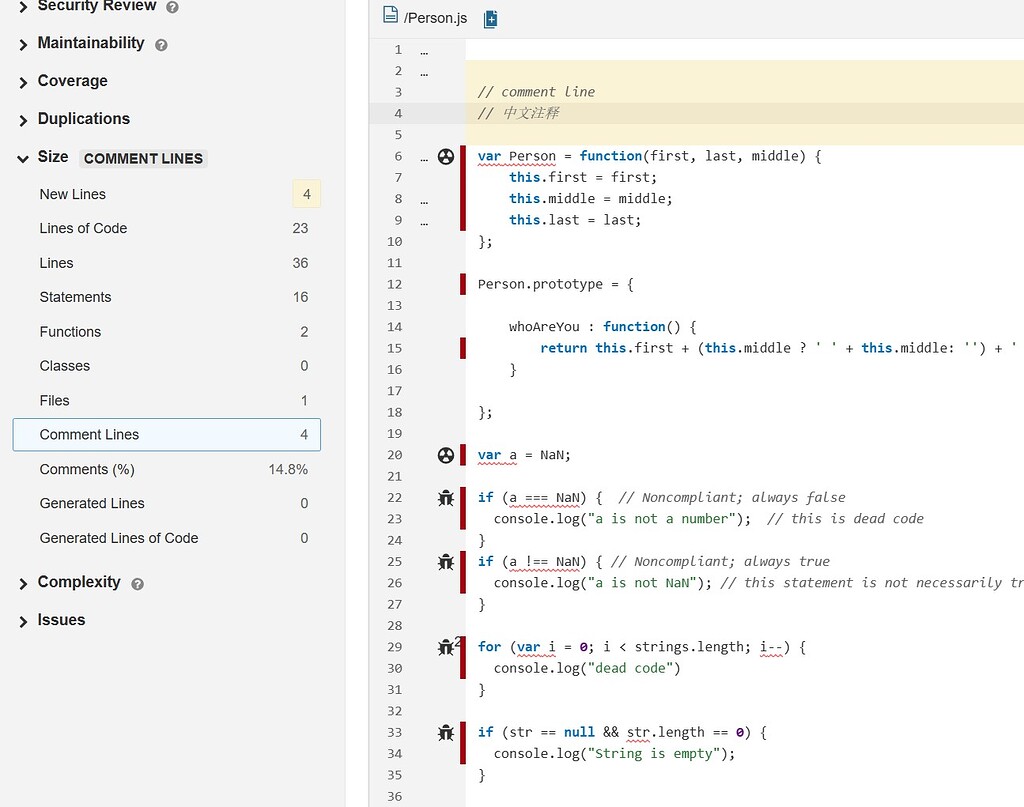The image size is (1024, 807).
Task: Click the highlighted New Lines value 4
Action: pyautogui.click(x=306, y=194)
